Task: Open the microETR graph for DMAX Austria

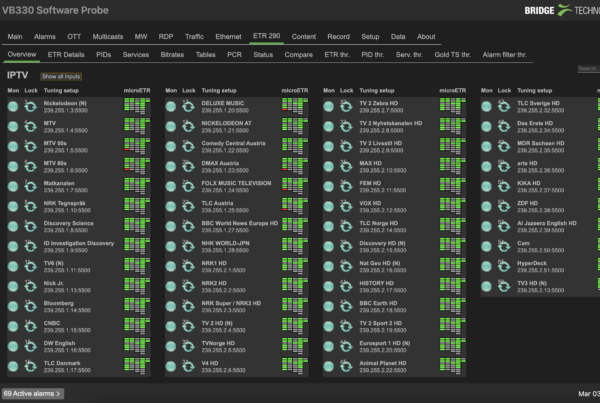Action: click(x=295, y=166)
